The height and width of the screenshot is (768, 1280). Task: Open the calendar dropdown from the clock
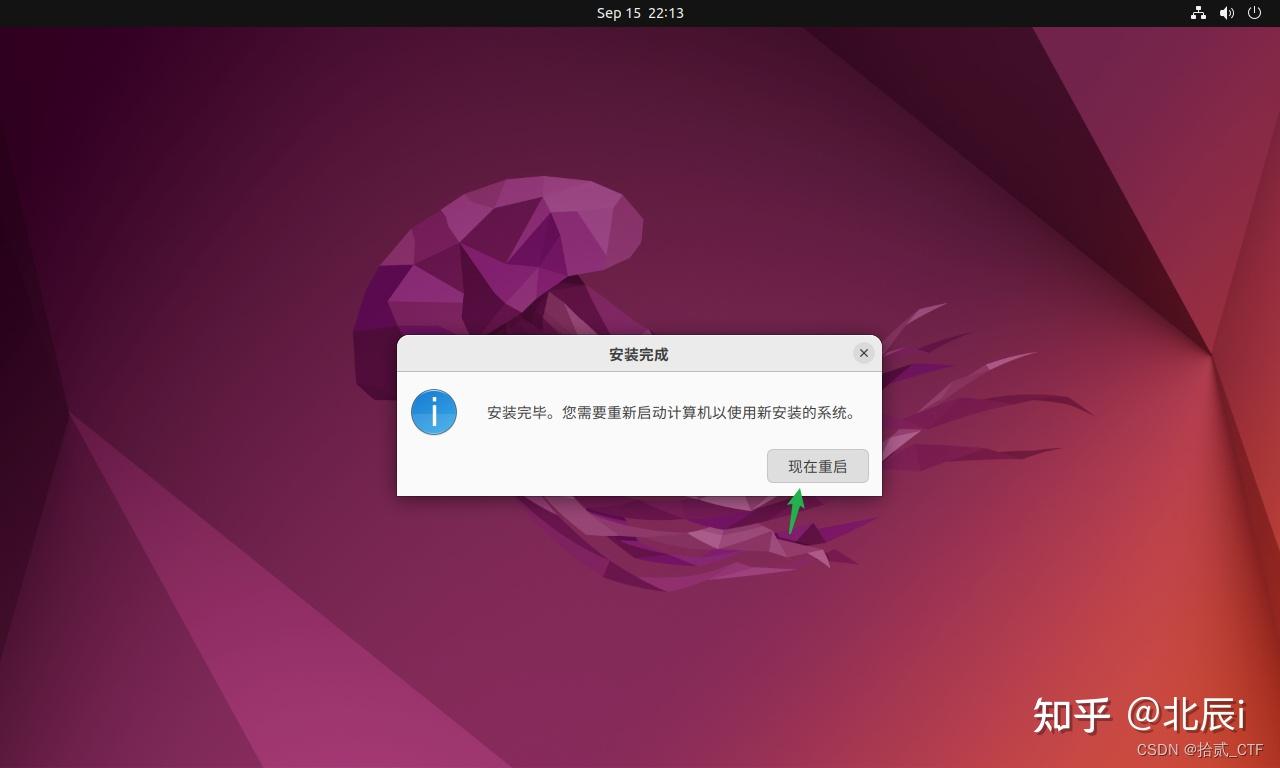pyautogui.click(x=639, y=13)
